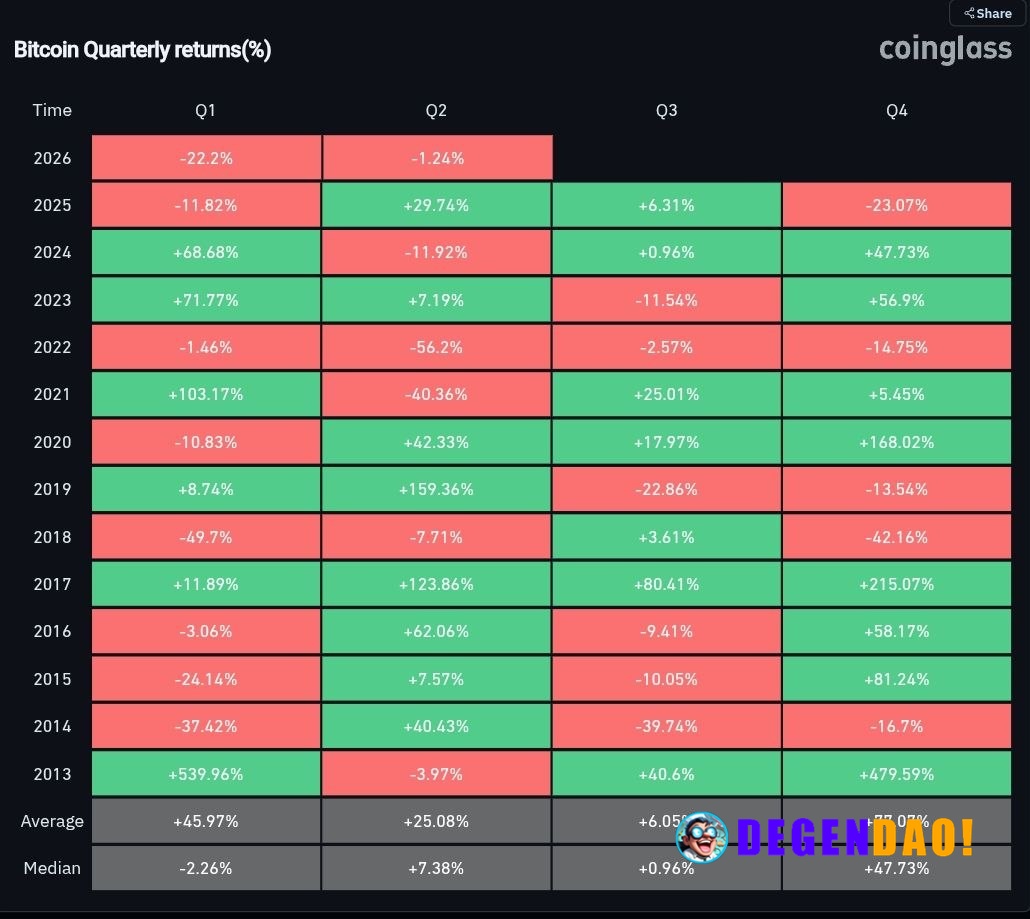This screenshot has width=1030, height=919.
Task: Open the coinglass logo homepage
Action: (944, 48)
